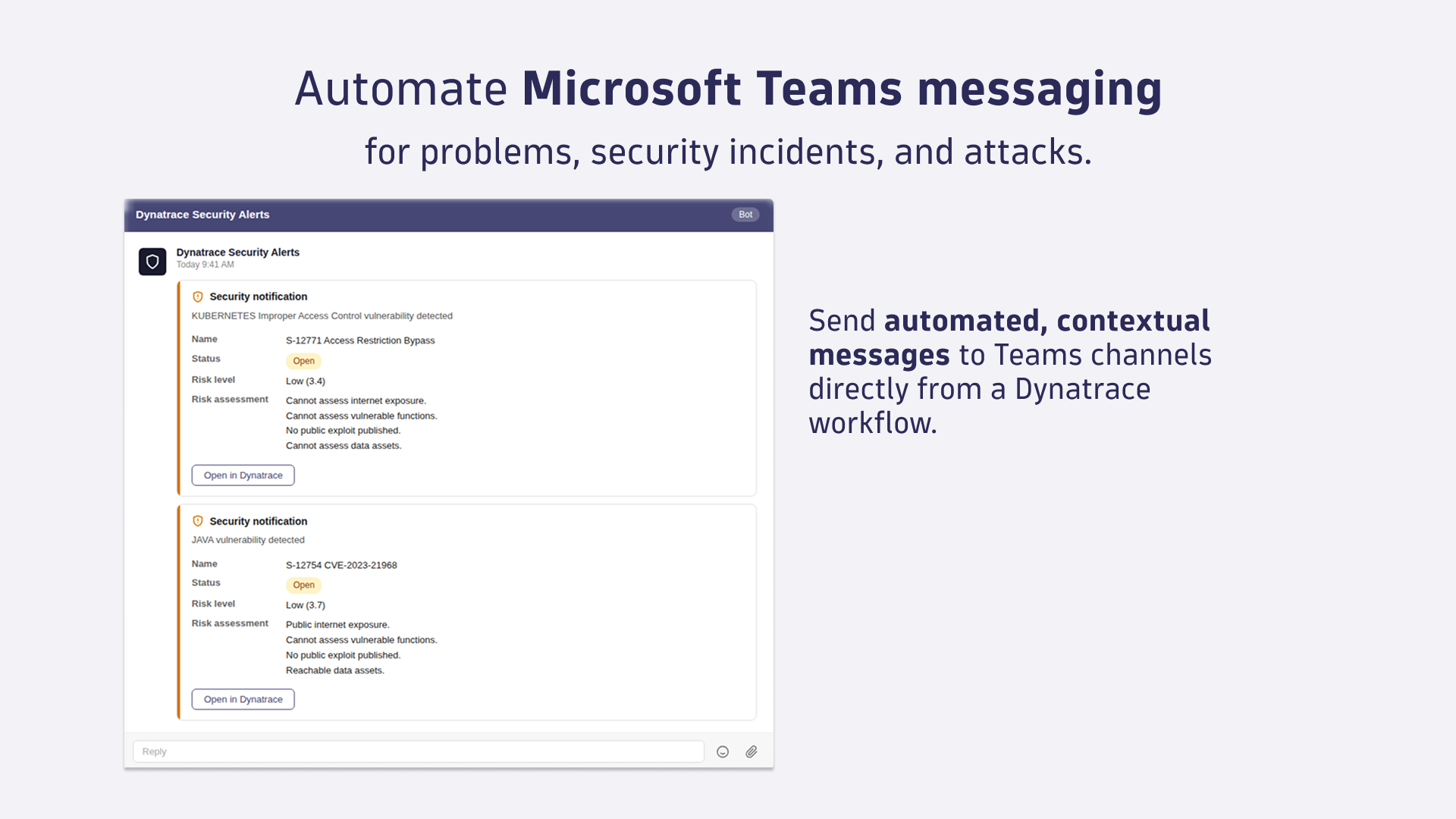The width and height of the screenshot is (1456, 819).
Task: Click the shield icon on the Java notification
Action: 198,521
